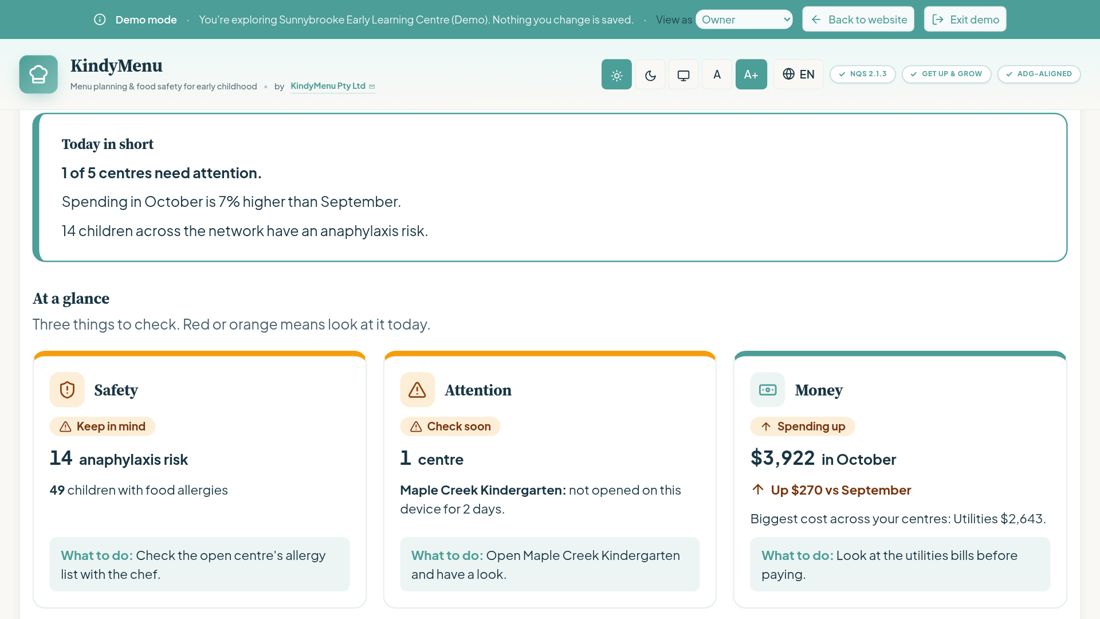The image size is (1100, 619).
Task: Switch to dark theme moon icon
Action: point(650,74)
